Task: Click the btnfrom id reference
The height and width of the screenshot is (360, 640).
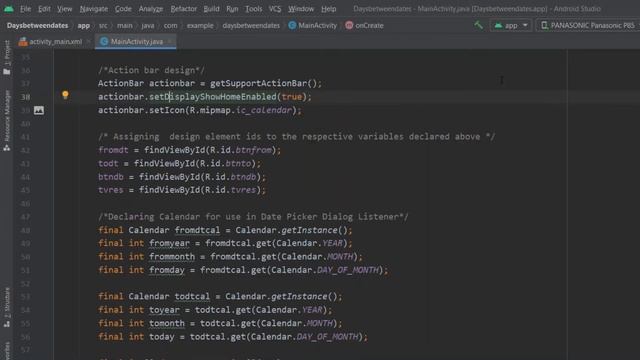Action: coord(253,150)
